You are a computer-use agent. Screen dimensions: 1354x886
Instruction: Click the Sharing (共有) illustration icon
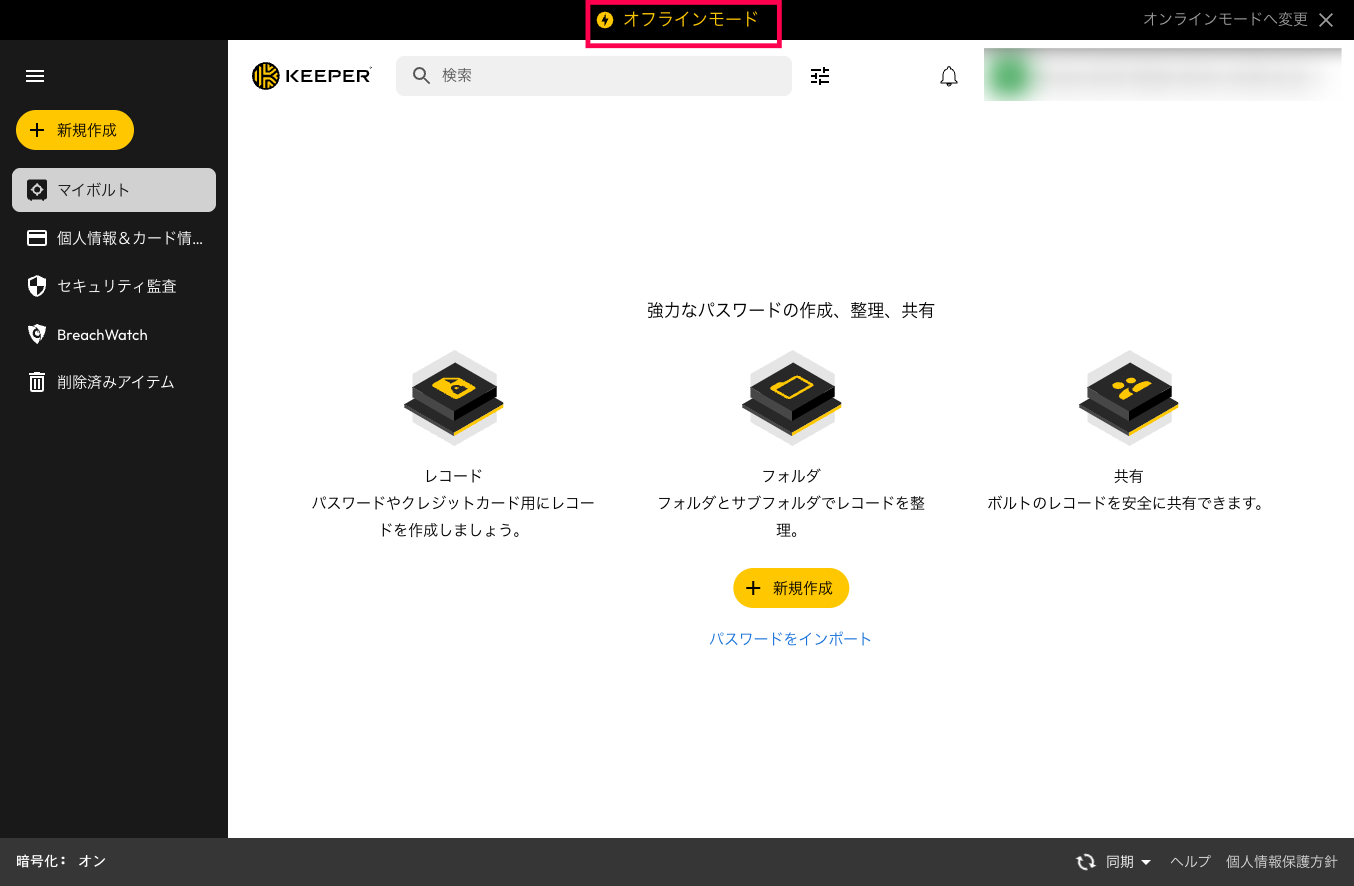1128,397
